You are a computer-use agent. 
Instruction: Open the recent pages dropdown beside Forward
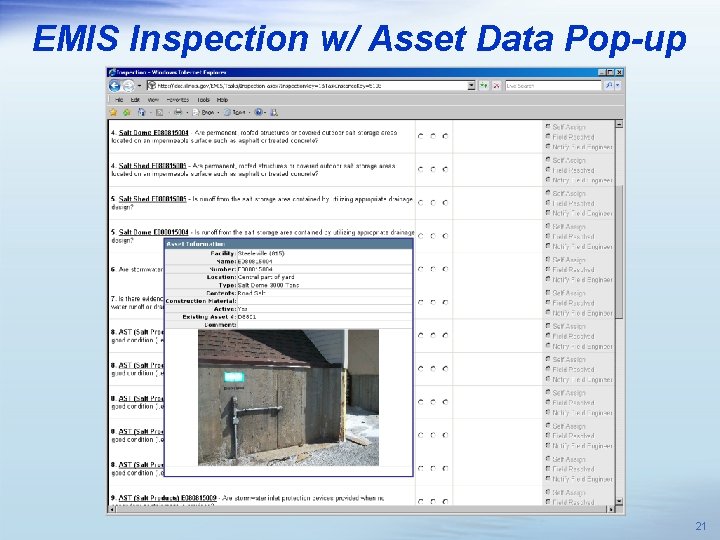click(x=139, y=86)
